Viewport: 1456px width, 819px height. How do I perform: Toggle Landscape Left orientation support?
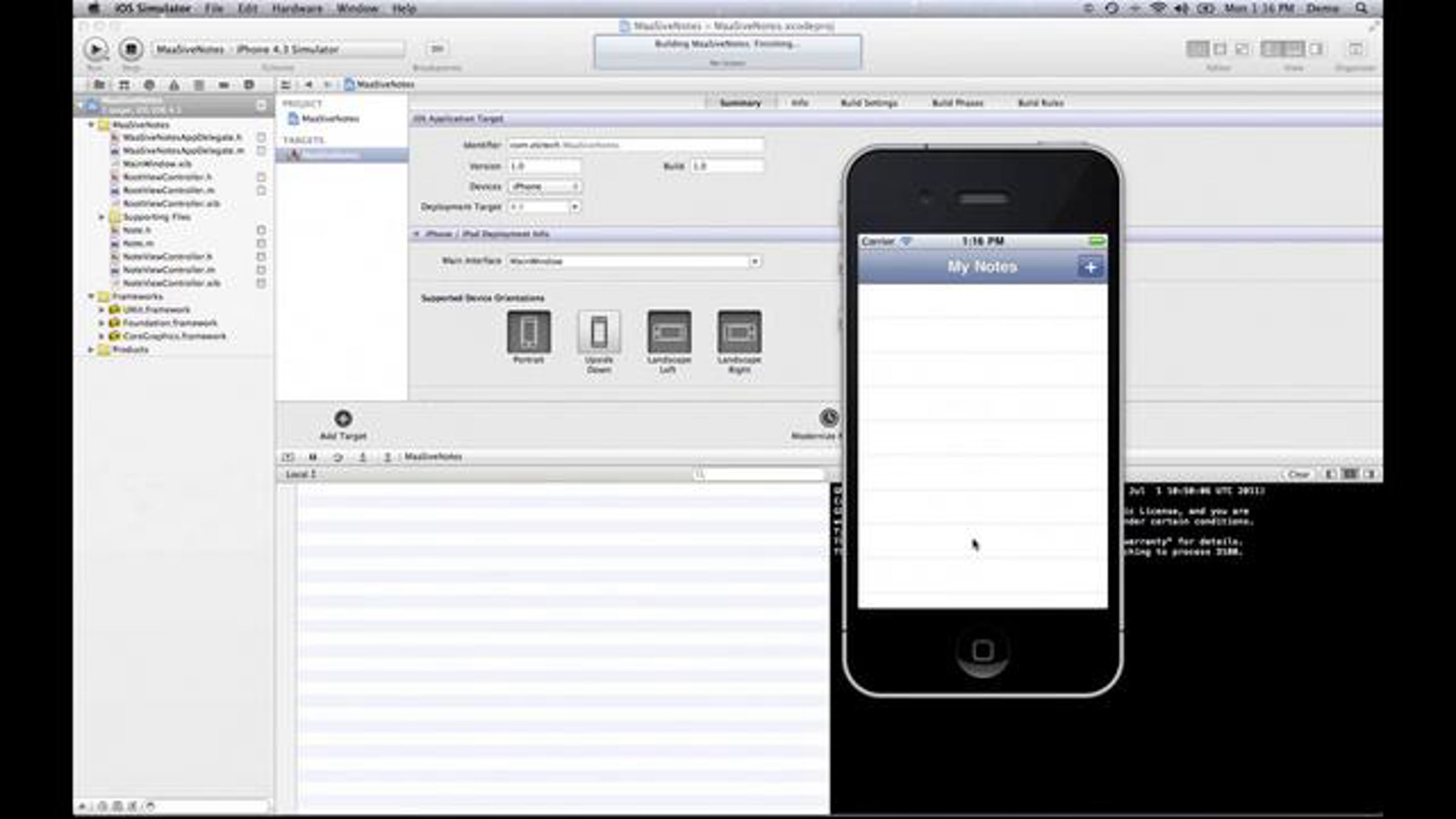669,331
